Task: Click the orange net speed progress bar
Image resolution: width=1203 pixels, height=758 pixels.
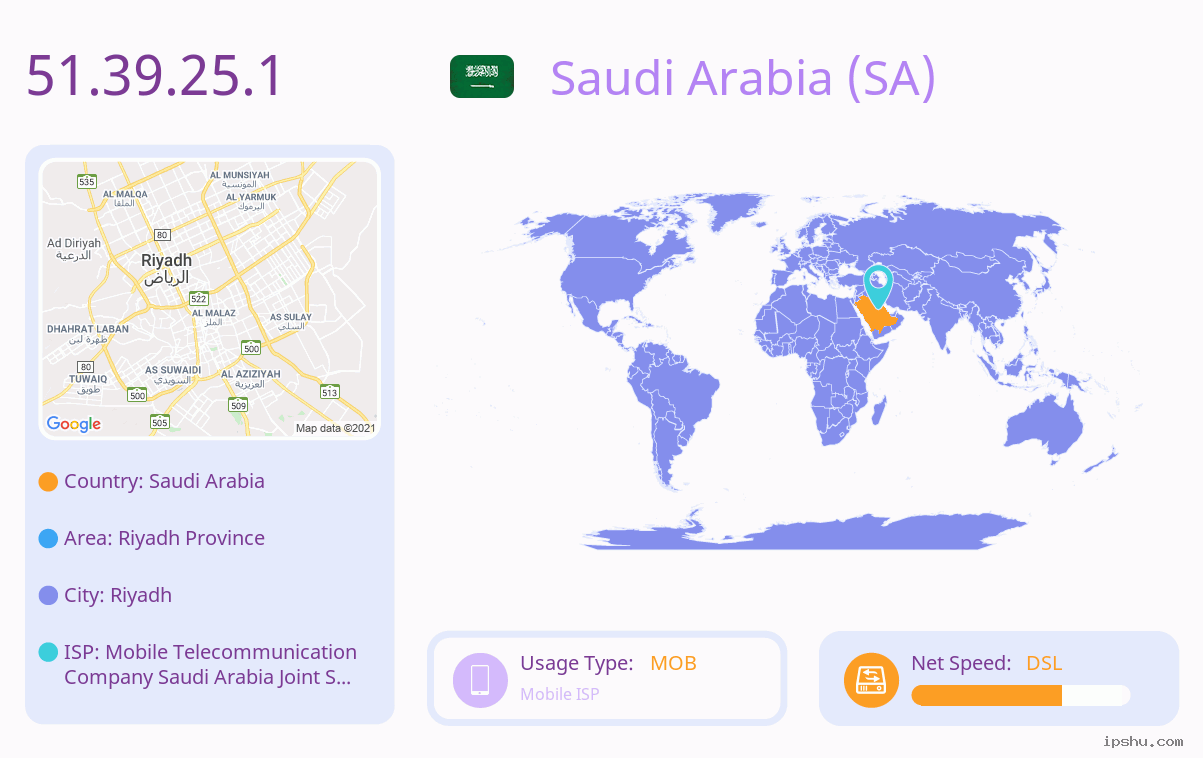Action: click(986, 696)
